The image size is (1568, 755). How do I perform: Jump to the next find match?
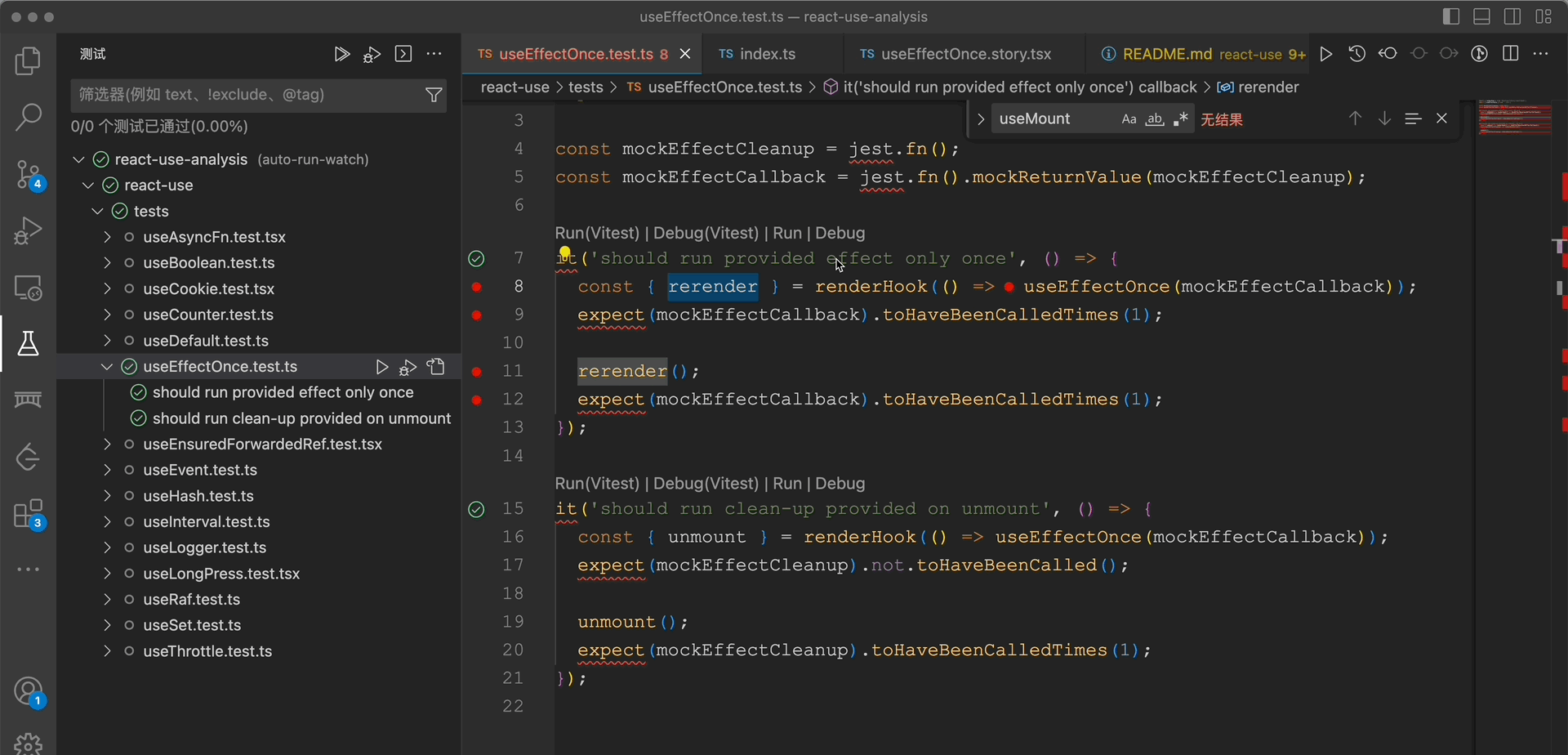(1384, 119)
